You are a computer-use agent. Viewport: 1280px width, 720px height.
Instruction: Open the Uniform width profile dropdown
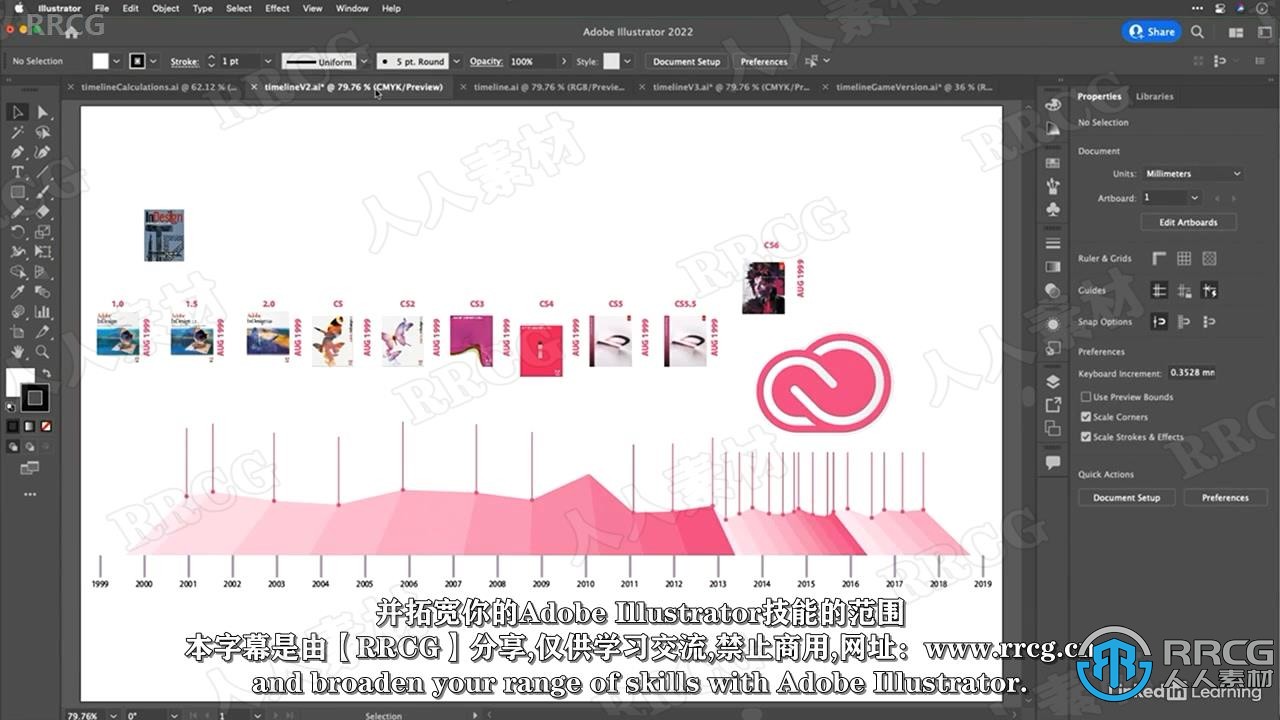pyautogui.click(x=362, y=61)
